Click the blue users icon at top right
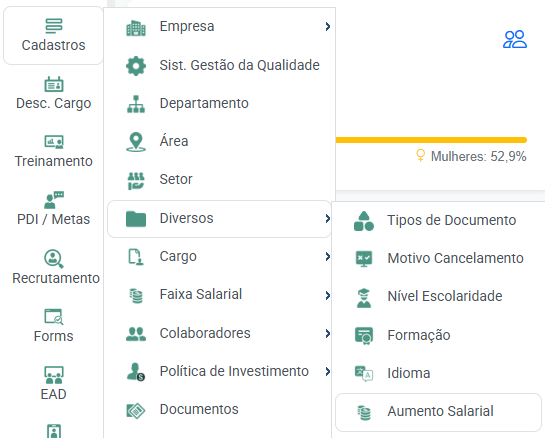 pyautogui.click(x=515, y=39)
